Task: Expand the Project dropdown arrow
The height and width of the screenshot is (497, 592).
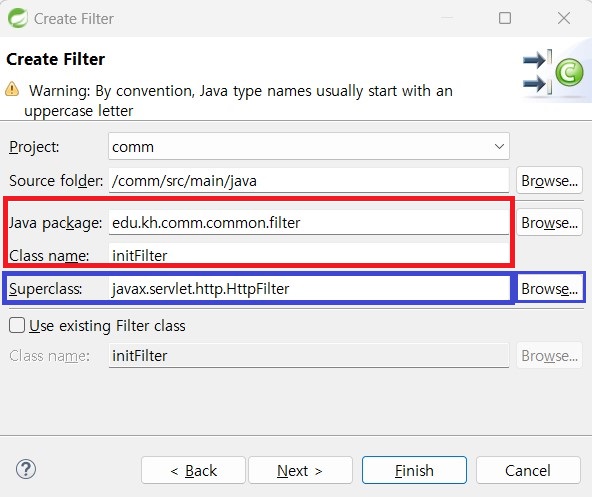Action: tap(499, 147)
